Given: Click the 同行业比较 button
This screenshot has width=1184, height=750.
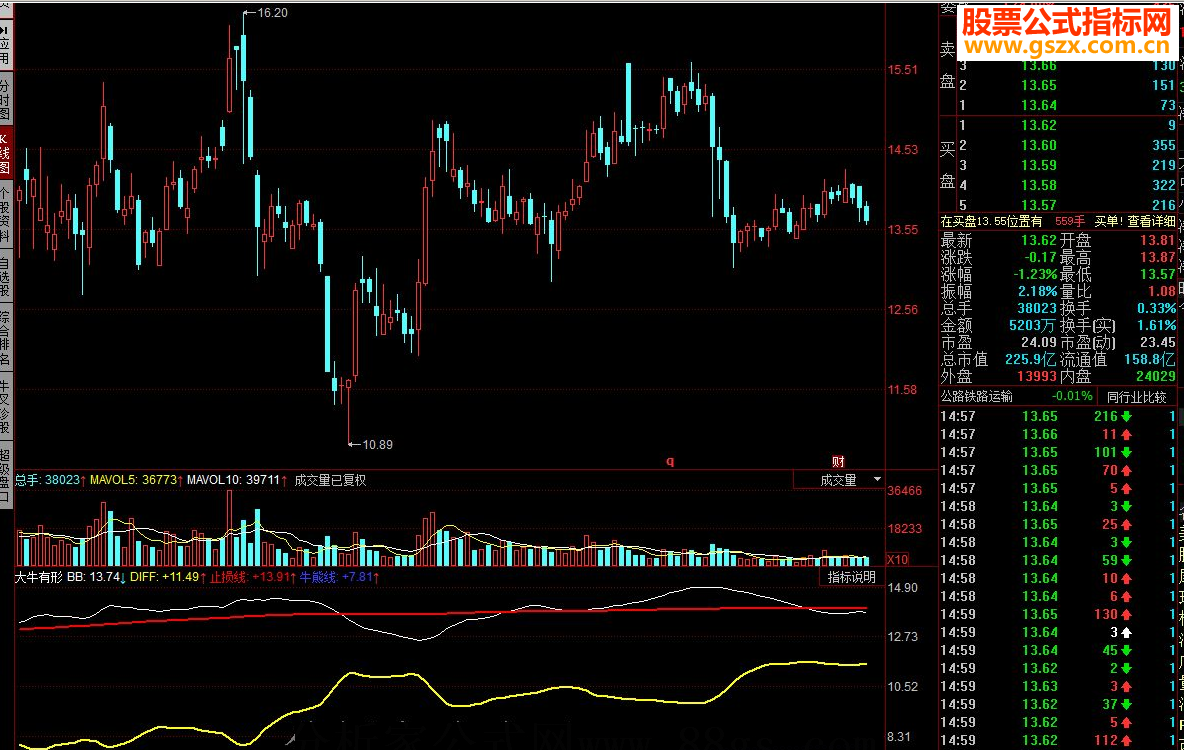Looking at the screenshot, I should click(1136, 396).
